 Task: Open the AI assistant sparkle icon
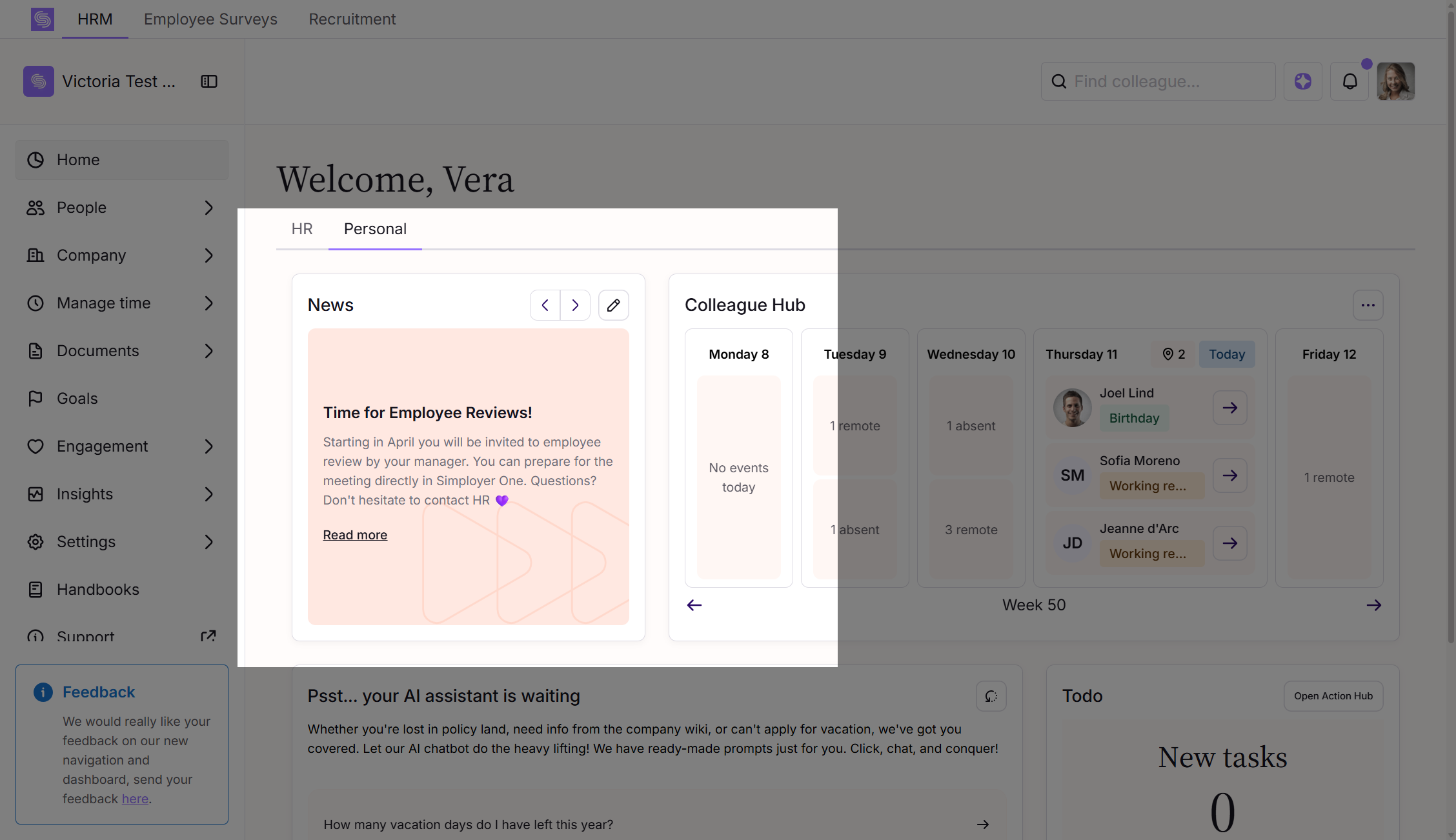[x=1302, y=81]
